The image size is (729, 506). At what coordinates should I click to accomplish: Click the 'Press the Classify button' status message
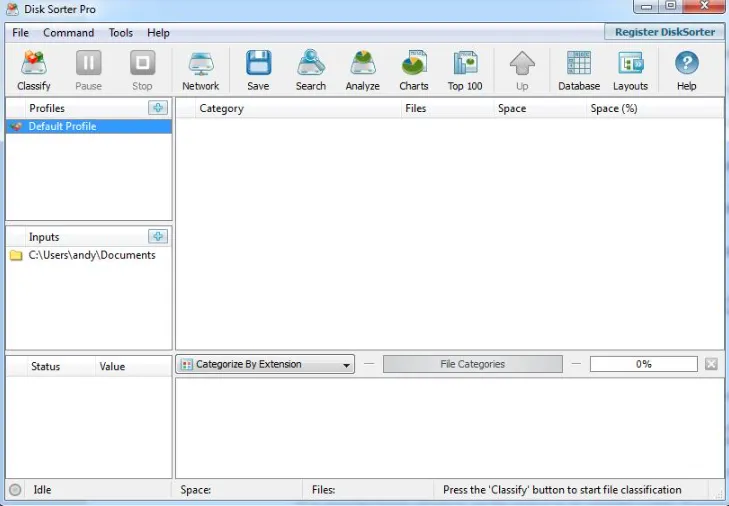562,490
